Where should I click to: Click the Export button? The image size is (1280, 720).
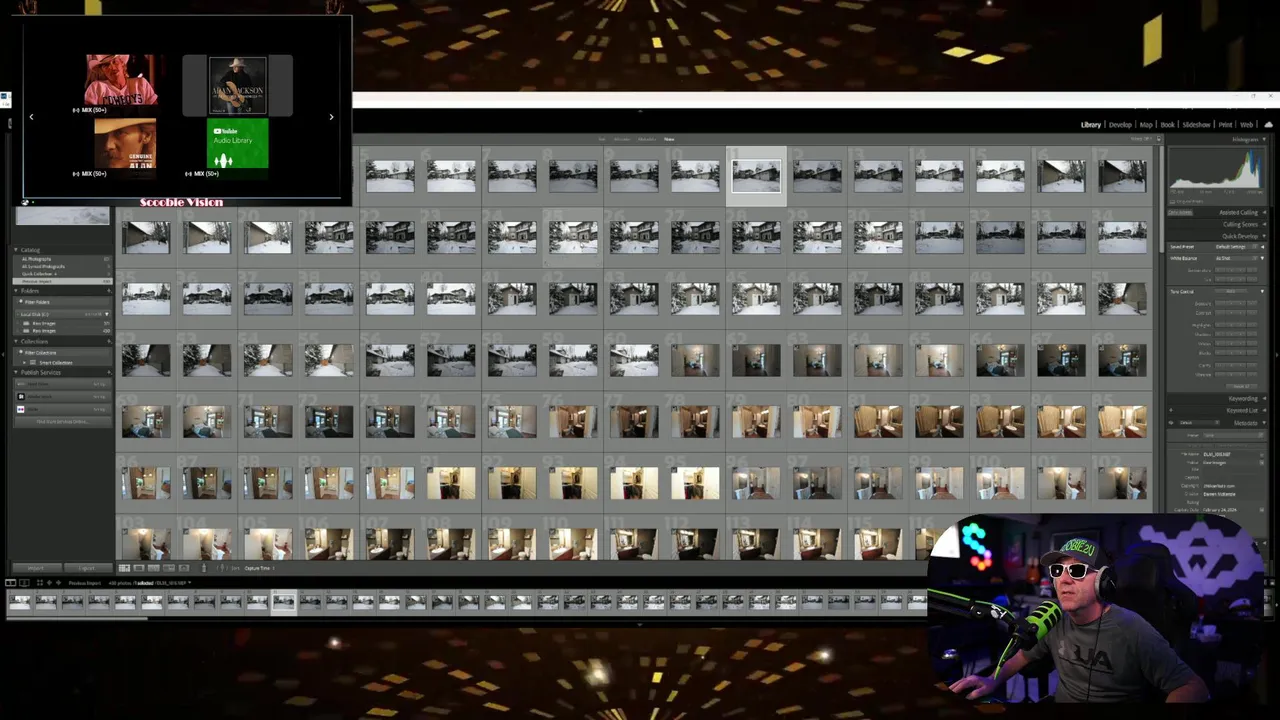coord(87,568)
